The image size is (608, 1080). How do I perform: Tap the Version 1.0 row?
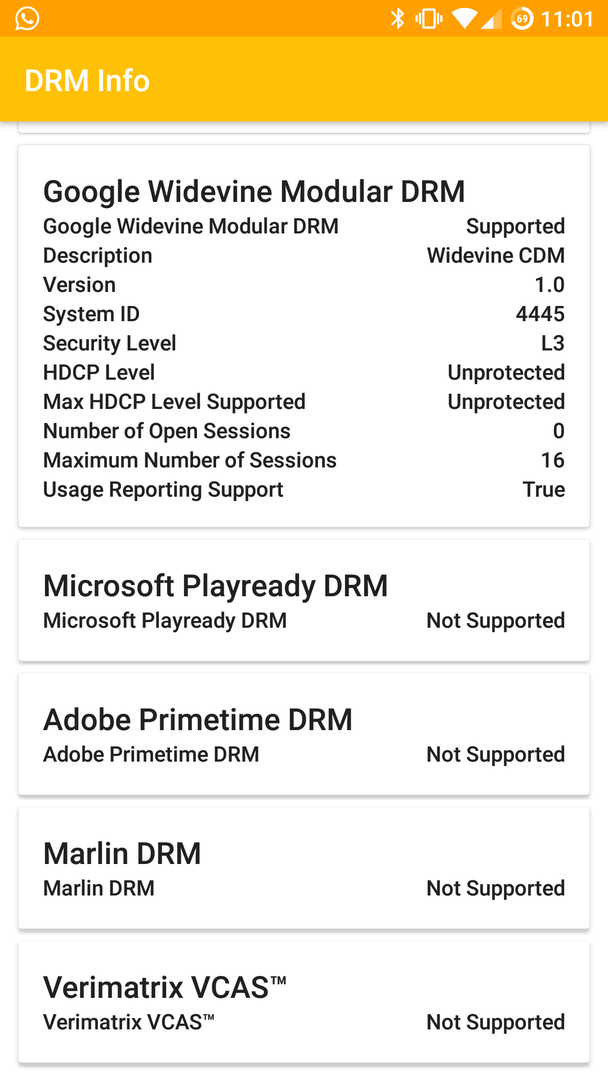(303, 285)
